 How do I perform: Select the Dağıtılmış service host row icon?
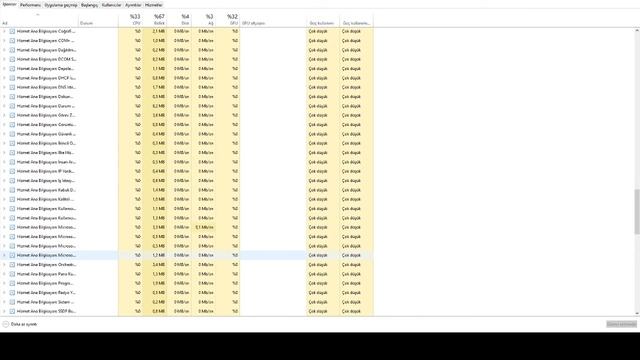12,50
